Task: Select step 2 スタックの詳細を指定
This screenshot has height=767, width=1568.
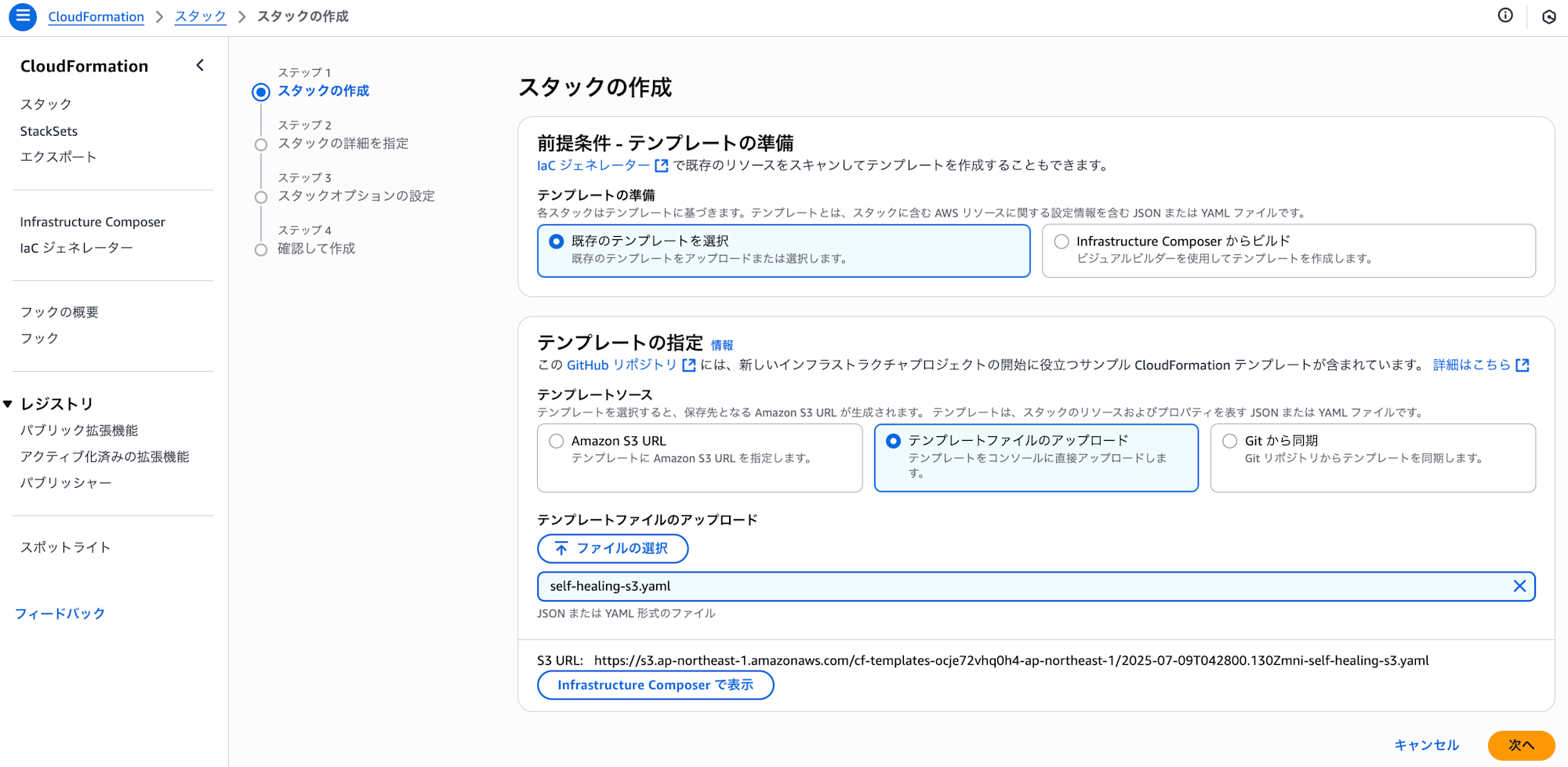Action: pyautogui.click(x=343, y=144)
